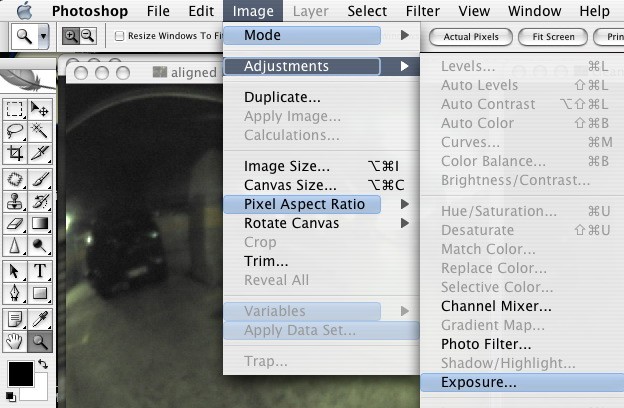The height and width of the screenshot is (408, 624).
Task: Select the History Brush tool
Action: click(x=40, y=201)
